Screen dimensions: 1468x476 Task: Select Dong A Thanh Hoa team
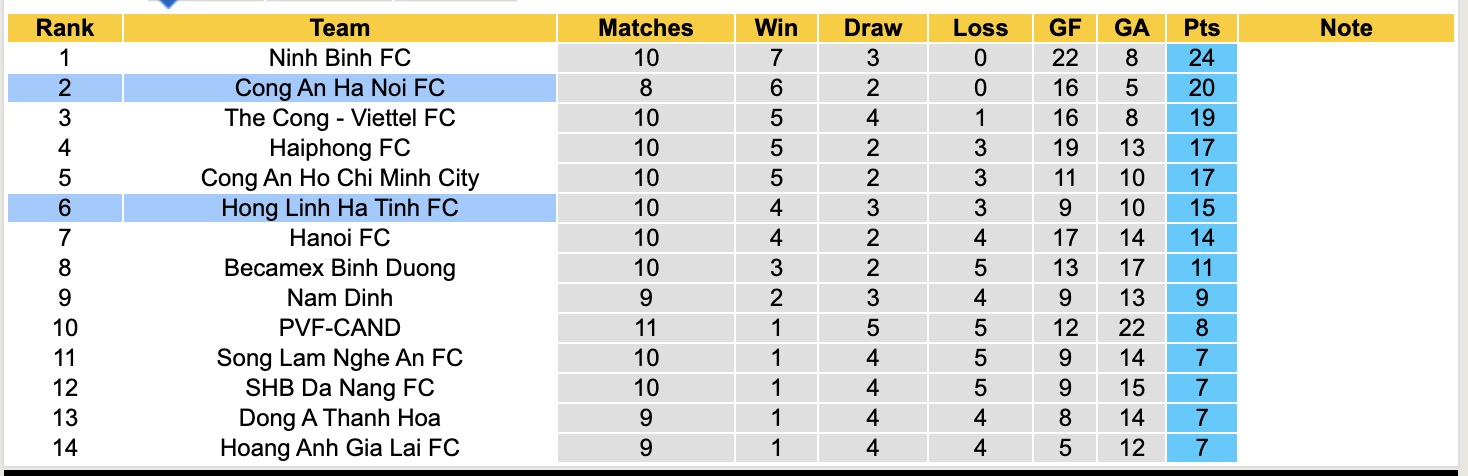point(340,418)
